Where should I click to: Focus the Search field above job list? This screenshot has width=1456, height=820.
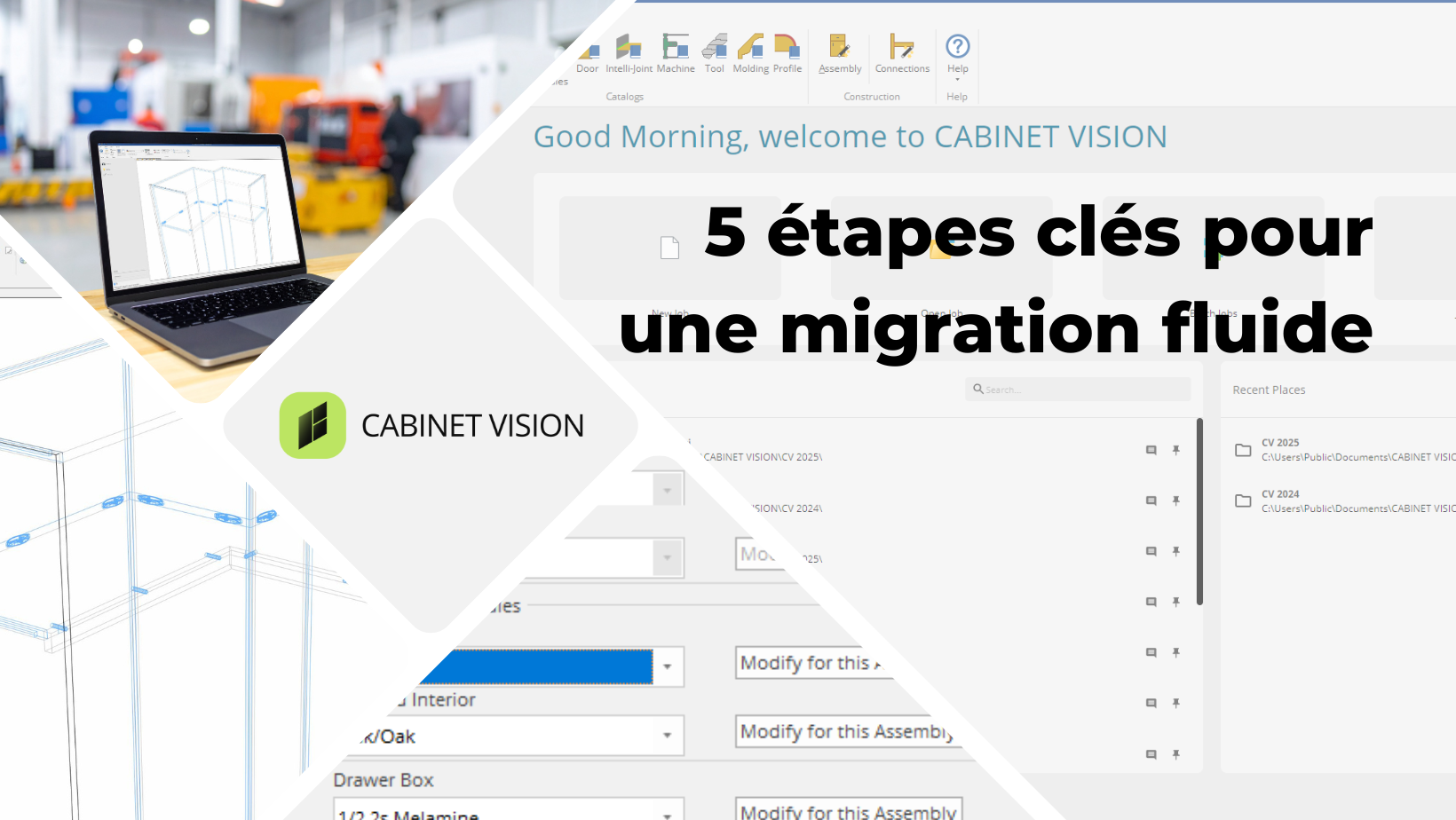point(1078,390)
